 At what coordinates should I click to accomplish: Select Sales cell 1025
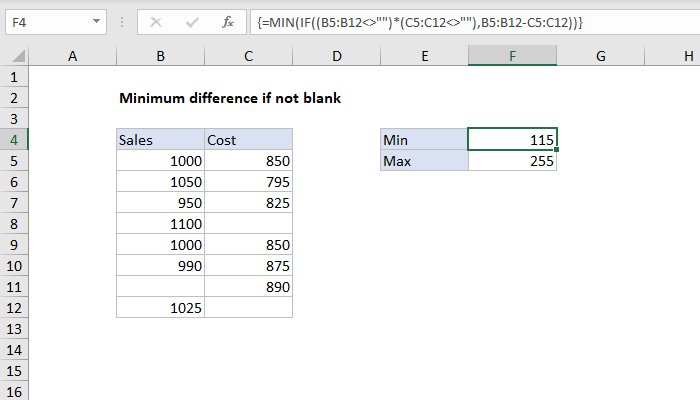[x=160, y=308]
